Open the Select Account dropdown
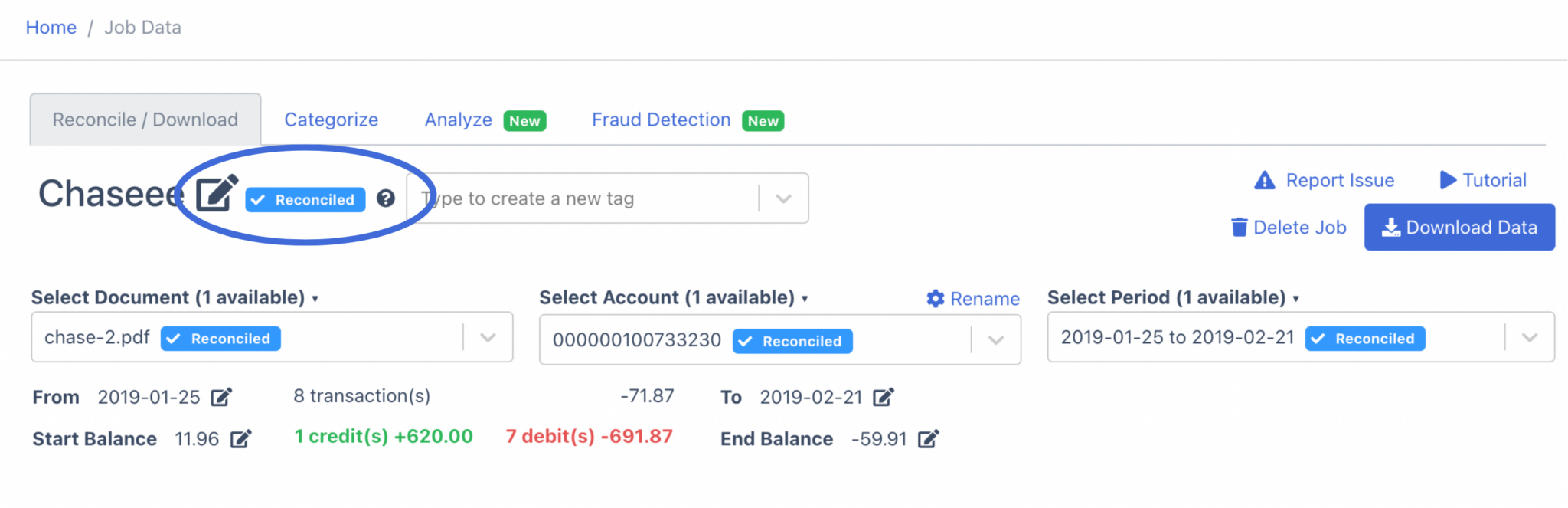Viewport: 1568px width, 508px height. pyautogui.click(x=995, y=340)
